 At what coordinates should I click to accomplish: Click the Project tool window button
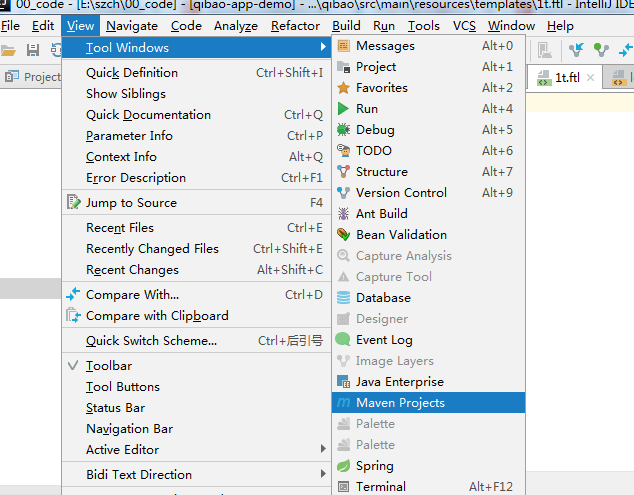32,76
